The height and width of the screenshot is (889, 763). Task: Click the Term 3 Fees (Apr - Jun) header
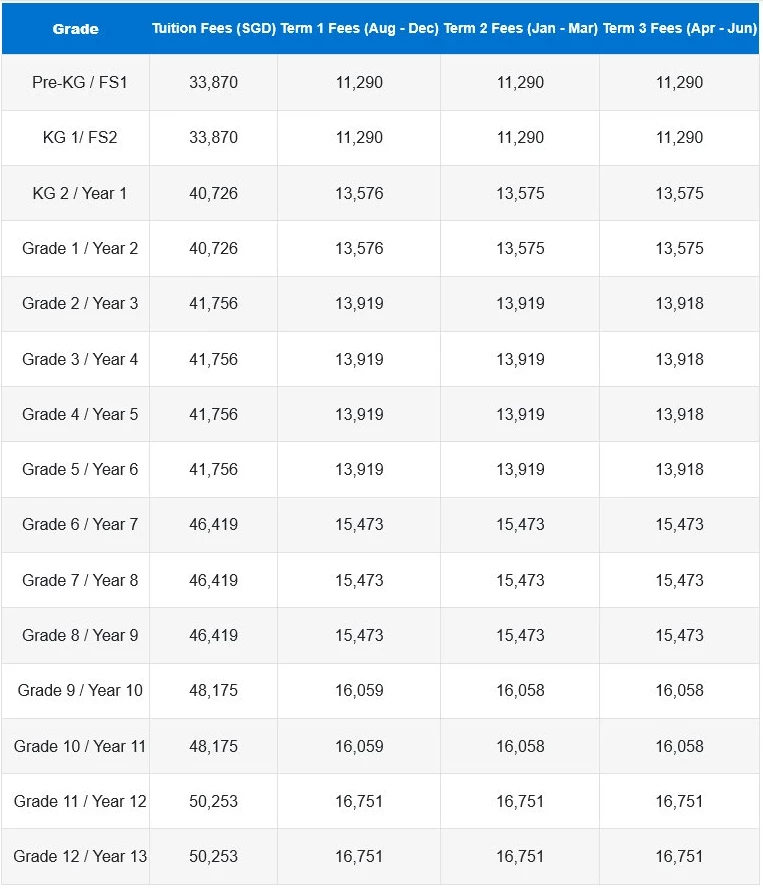click(x=680, y=28)
